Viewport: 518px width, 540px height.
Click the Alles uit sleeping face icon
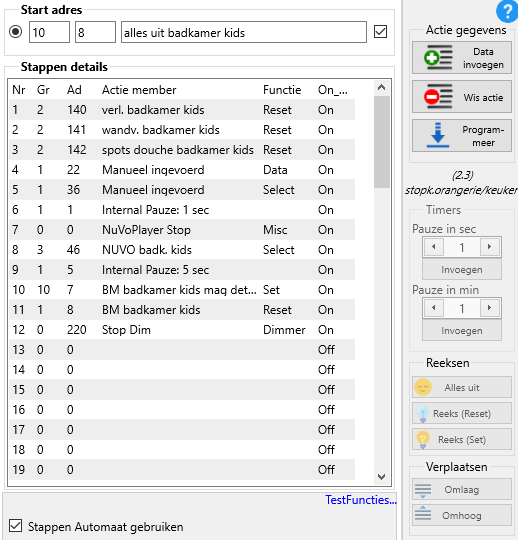pyautogui.click(x=423, y=387)
